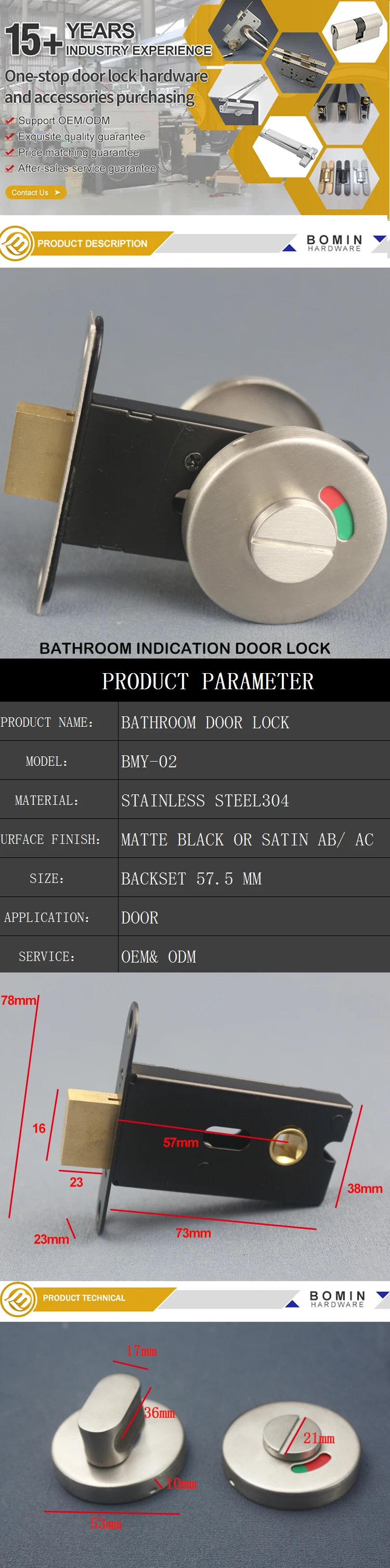390x1568 pixels.
Task: Click the BOMIN HARDWARE logo near PRODUCT TECHNICAL
Action: [337, 1298]
